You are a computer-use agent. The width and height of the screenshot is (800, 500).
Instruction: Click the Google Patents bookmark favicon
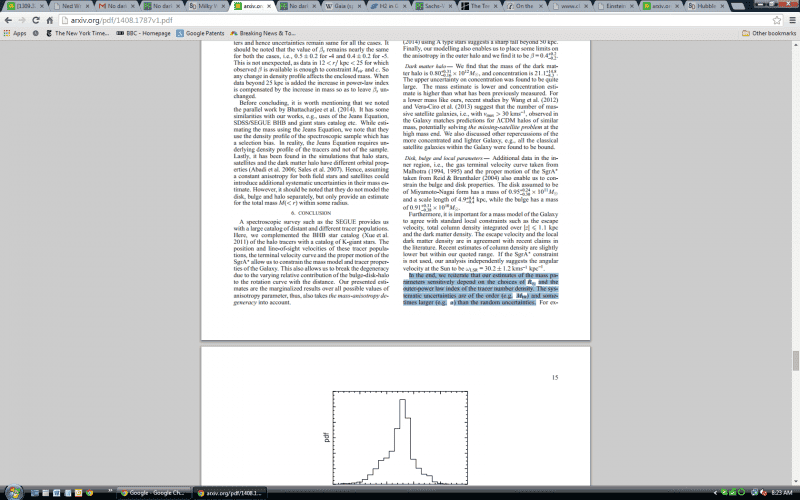[180, 33]
